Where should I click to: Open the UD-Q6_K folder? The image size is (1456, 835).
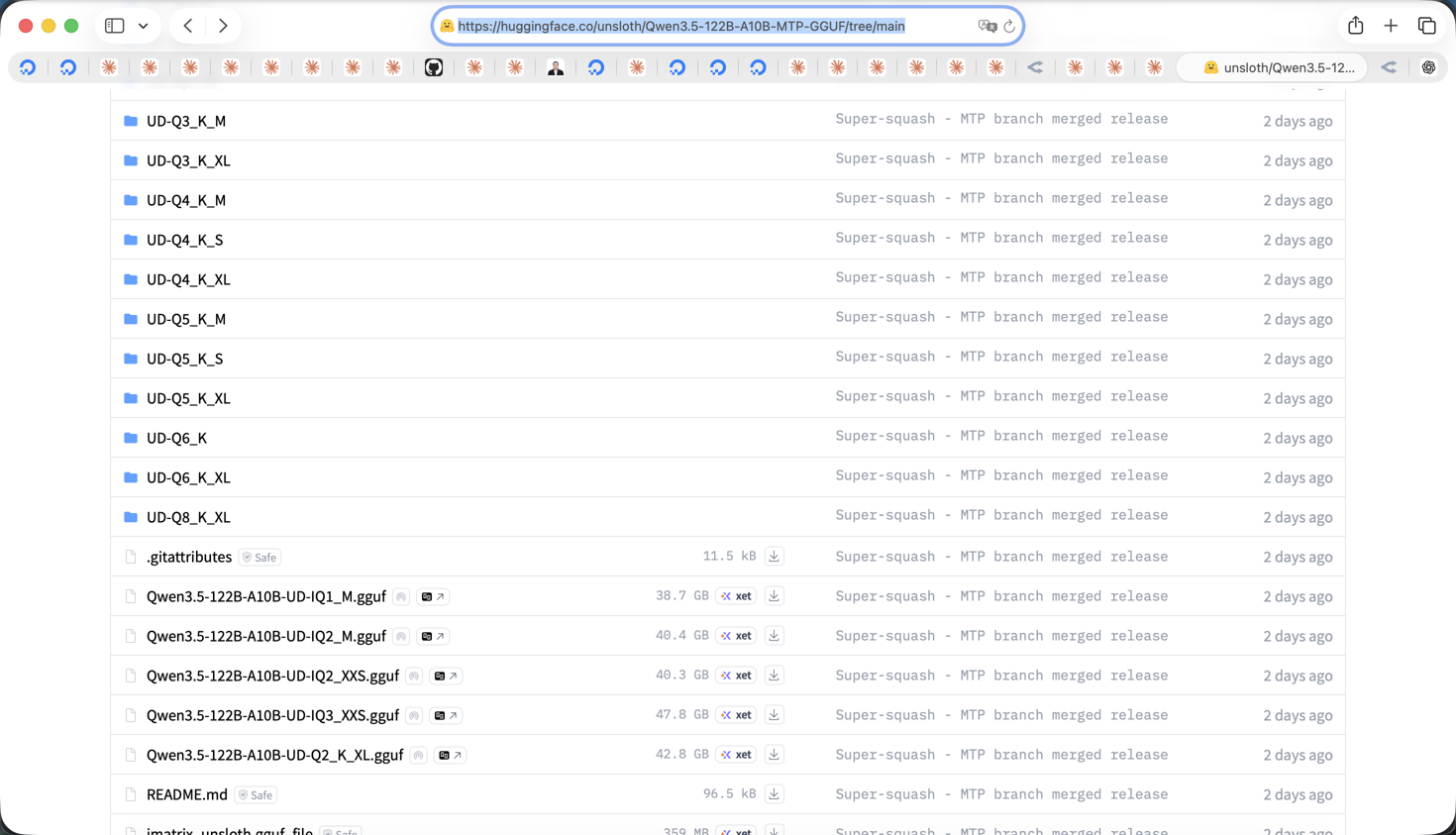click(x=177, y=438)
